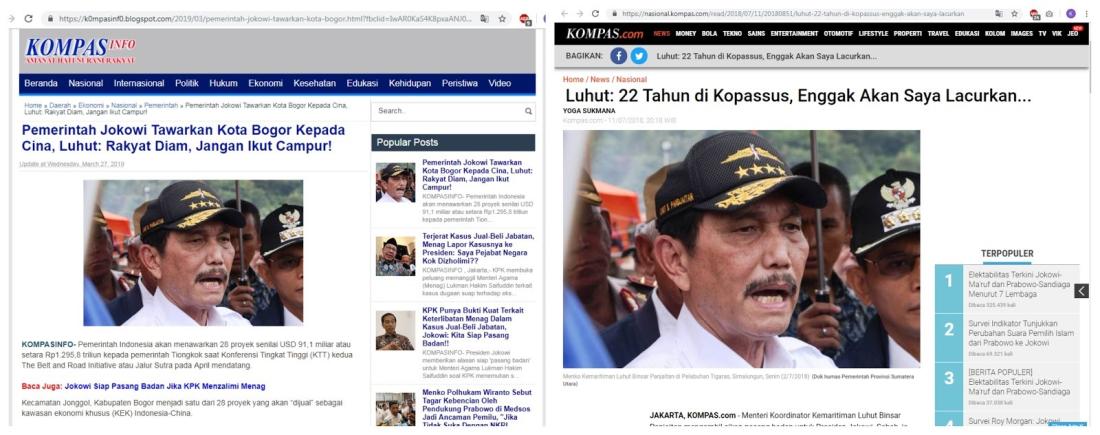The image size is (1100, 435).
Task: Open Politik in the Kompas Info menu
Action: coord(187,83)
